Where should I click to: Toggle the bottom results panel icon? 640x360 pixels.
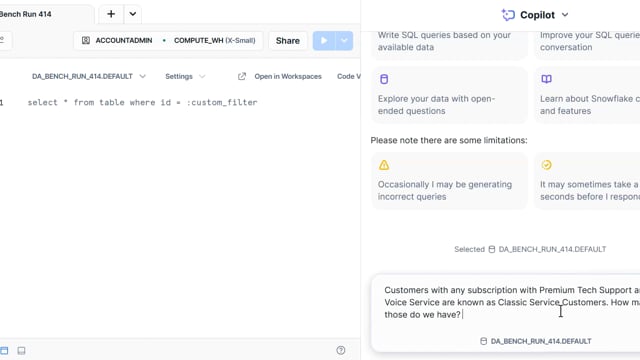click(x=21, y=351)
